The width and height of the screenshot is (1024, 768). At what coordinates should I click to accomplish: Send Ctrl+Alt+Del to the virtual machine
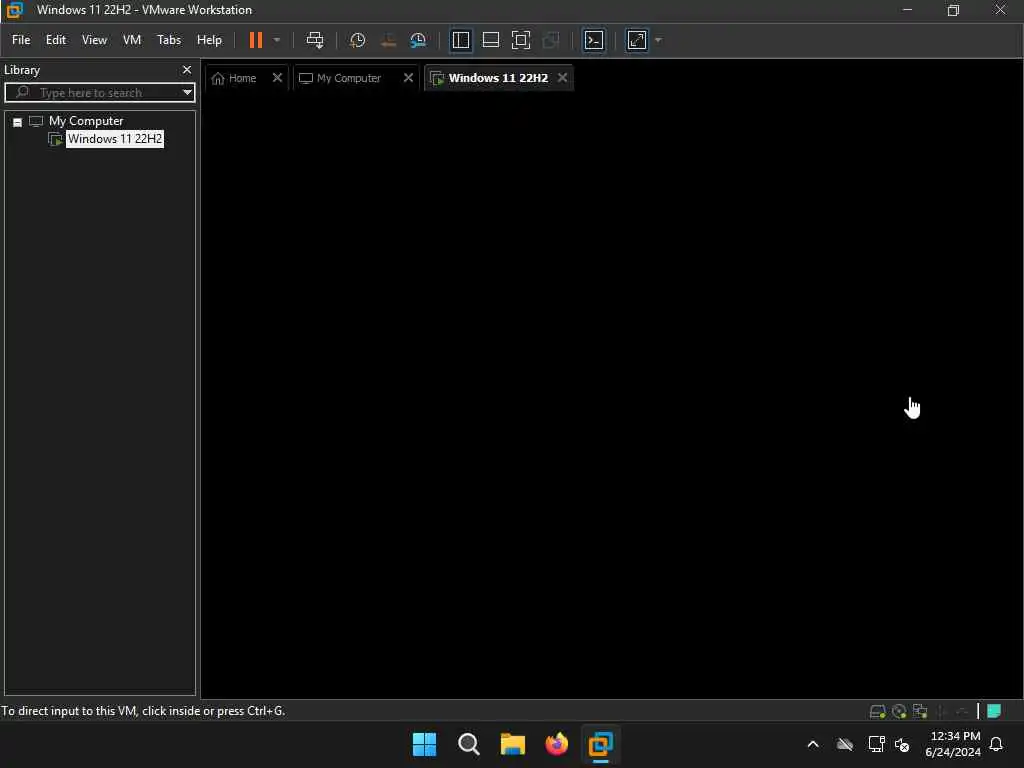click(315, 40)
